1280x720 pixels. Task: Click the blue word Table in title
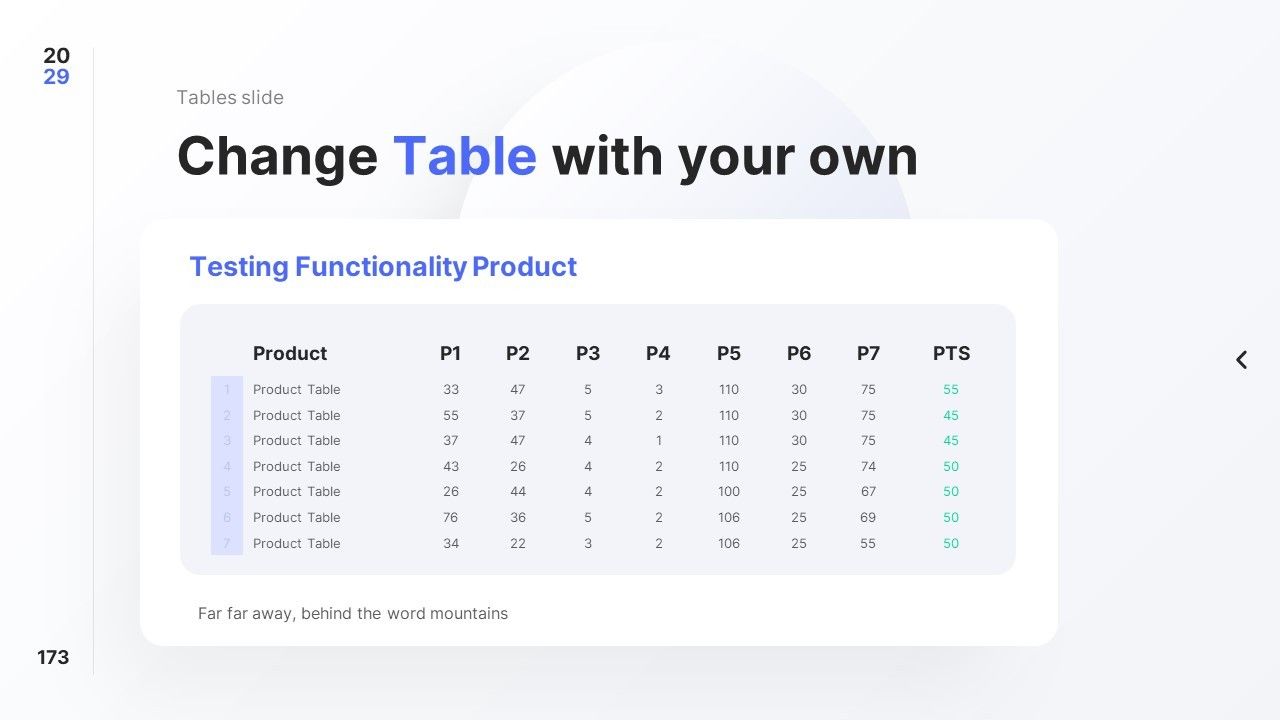coord(465,156)
